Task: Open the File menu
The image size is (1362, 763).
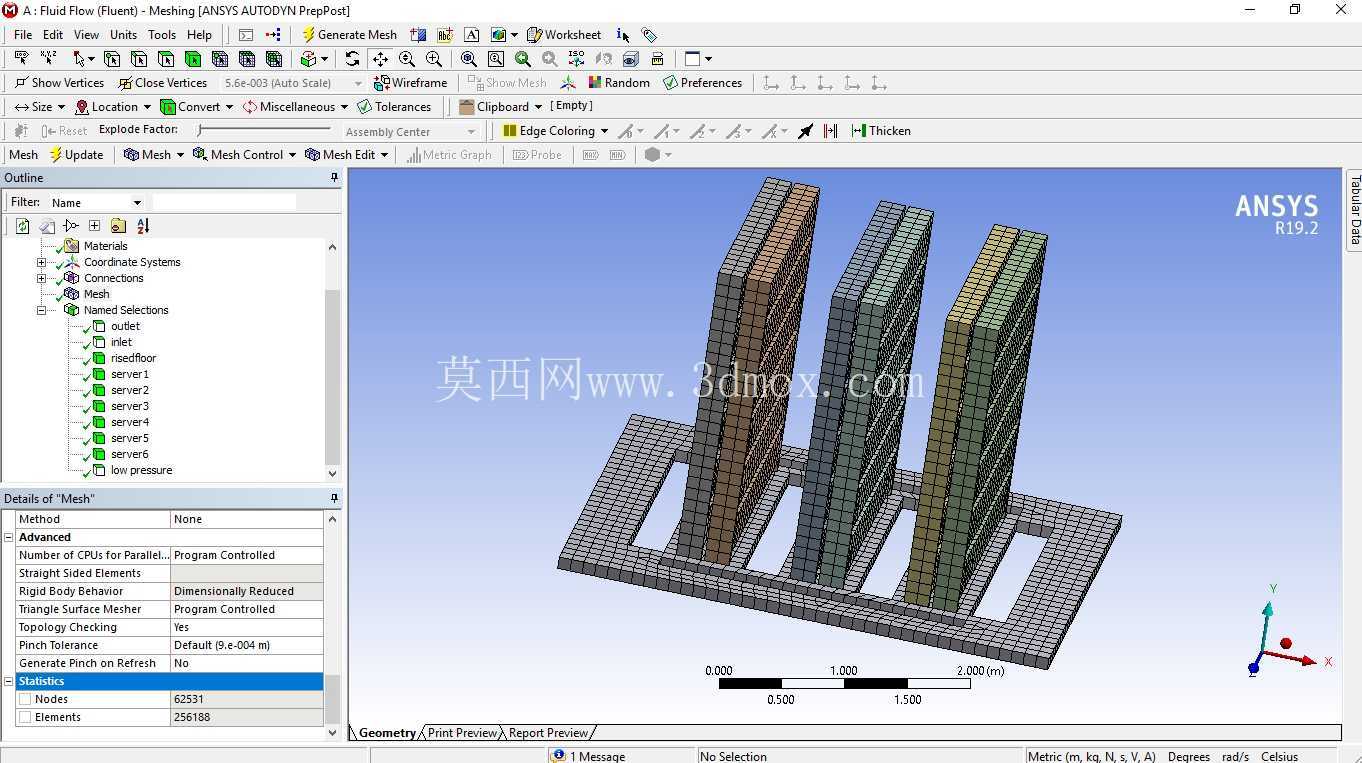Action: tap(23, 35)
